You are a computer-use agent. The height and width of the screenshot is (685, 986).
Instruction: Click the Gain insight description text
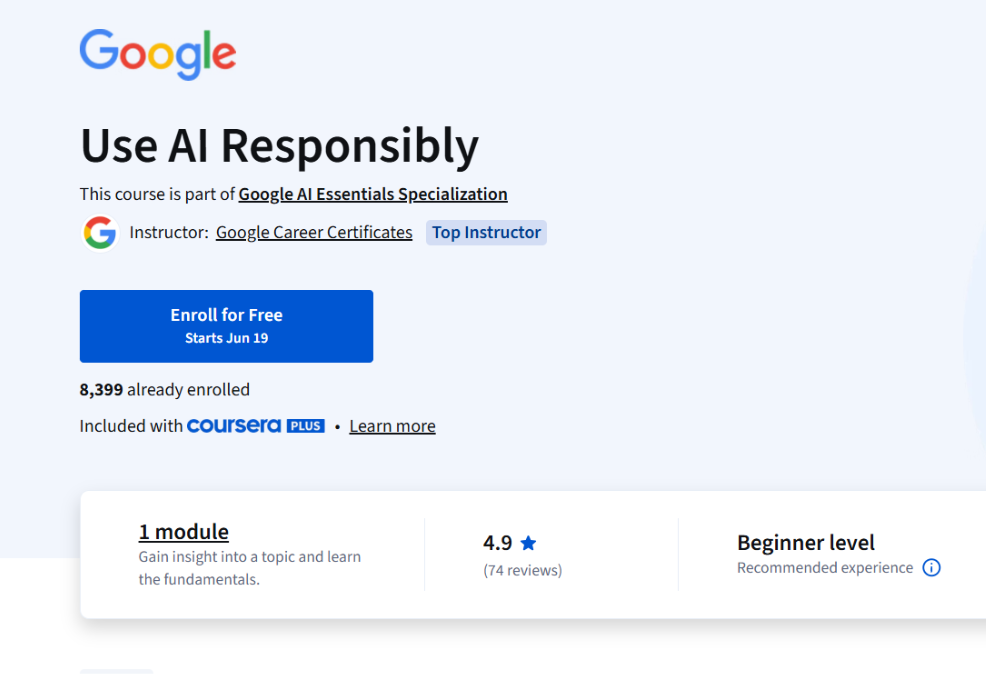click(x=249, y=567)
